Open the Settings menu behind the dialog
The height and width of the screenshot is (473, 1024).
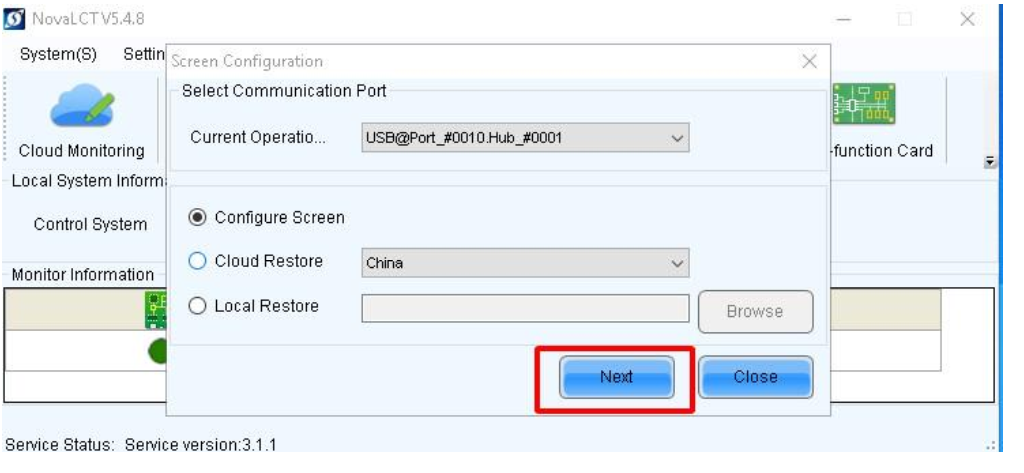[x=144, y=54]
